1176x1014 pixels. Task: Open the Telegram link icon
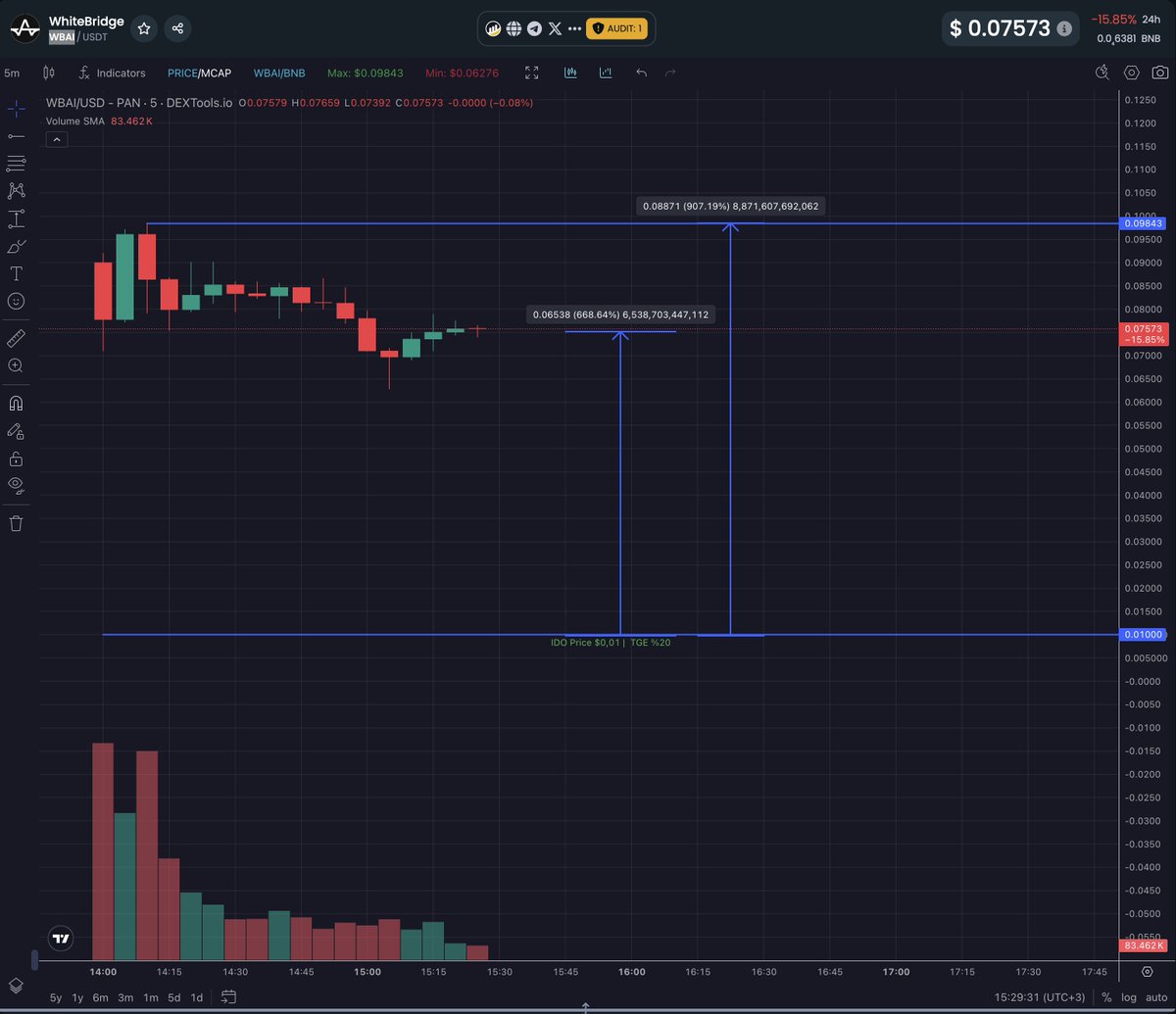(x=534, y=28)
